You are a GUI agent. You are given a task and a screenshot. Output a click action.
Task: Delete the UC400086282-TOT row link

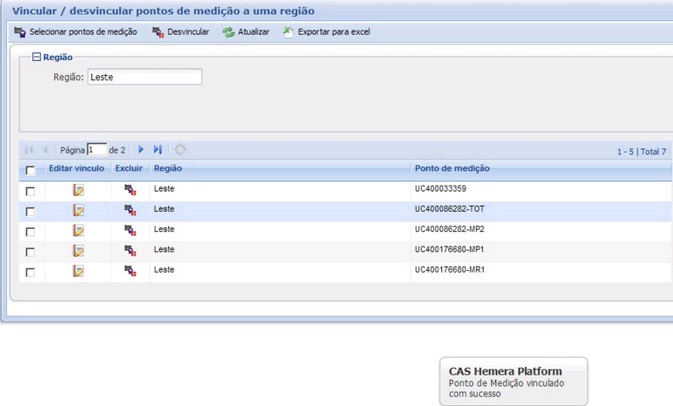[x=130, y=210]
